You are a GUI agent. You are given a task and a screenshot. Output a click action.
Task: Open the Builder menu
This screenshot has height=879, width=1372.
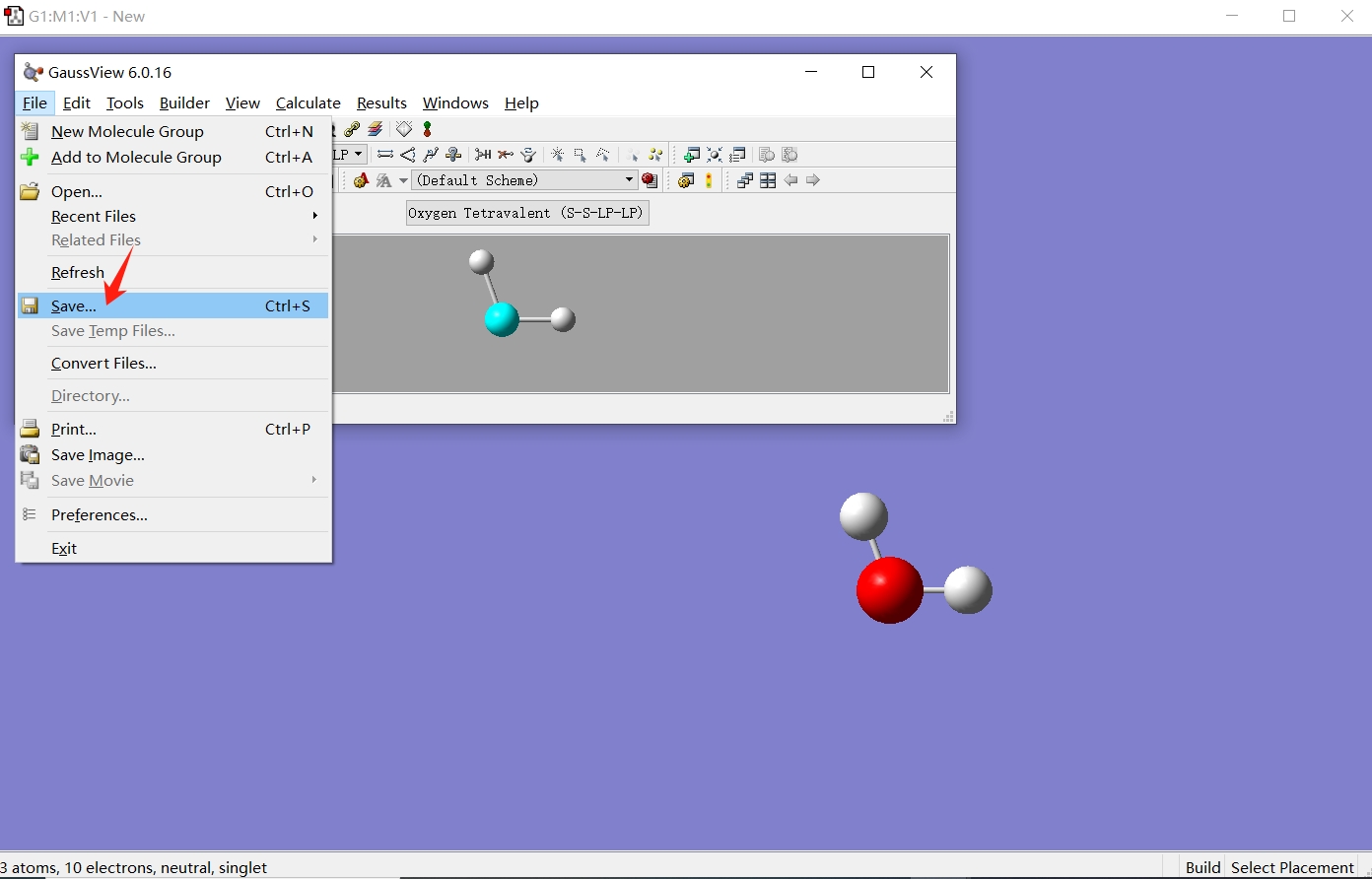[x=184, y=102]
